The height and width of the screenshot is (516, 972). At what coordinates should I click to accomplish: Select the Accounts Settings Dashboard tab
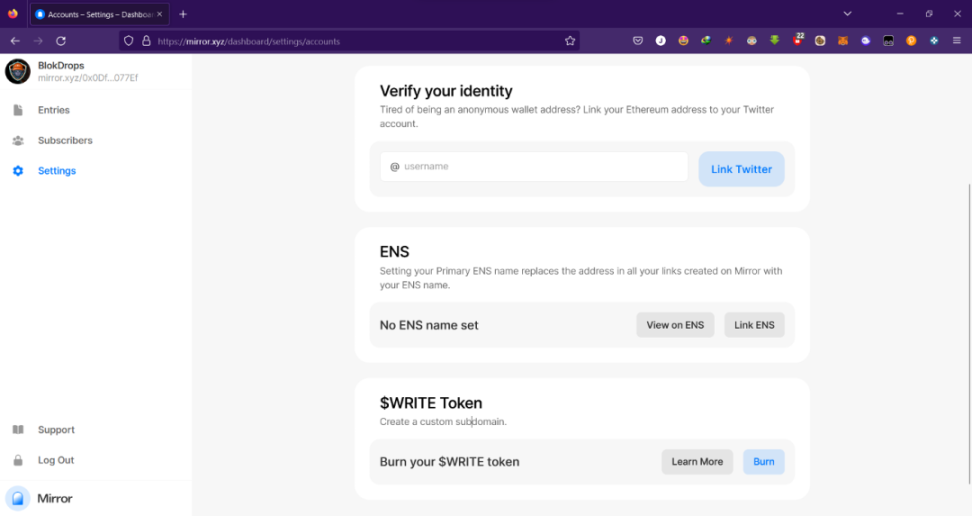[98, 14]
